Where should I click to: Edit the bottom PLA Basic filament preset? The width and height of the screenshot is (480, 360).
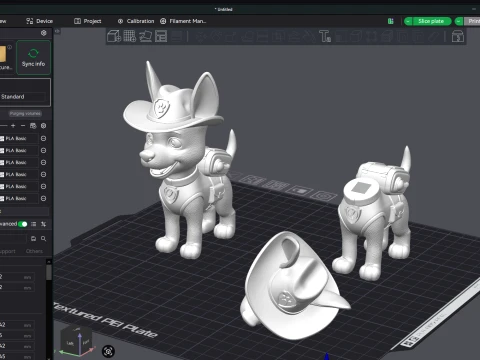click(x=44, y=198)
